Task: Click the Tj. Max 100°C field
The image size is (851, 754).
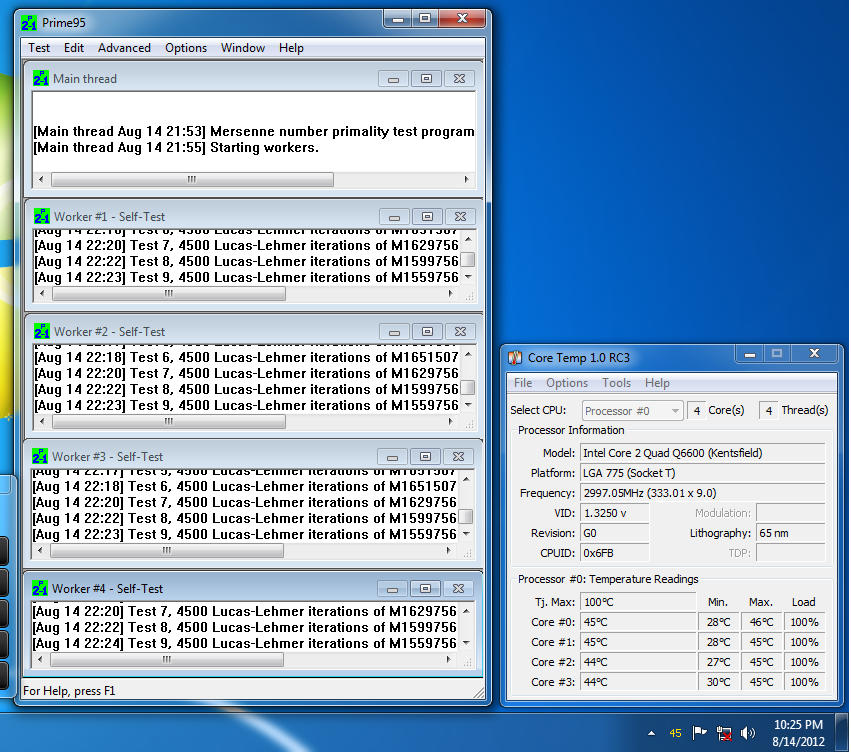Action: click(638, 603)
